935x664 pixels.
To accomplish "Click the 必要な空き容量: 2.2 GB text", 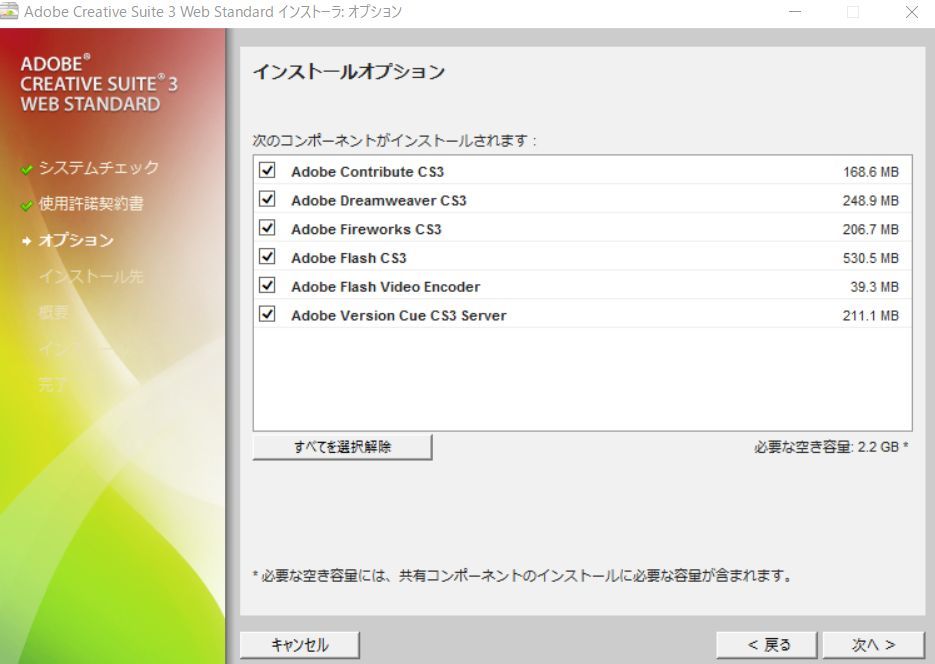I will (831, 446).
